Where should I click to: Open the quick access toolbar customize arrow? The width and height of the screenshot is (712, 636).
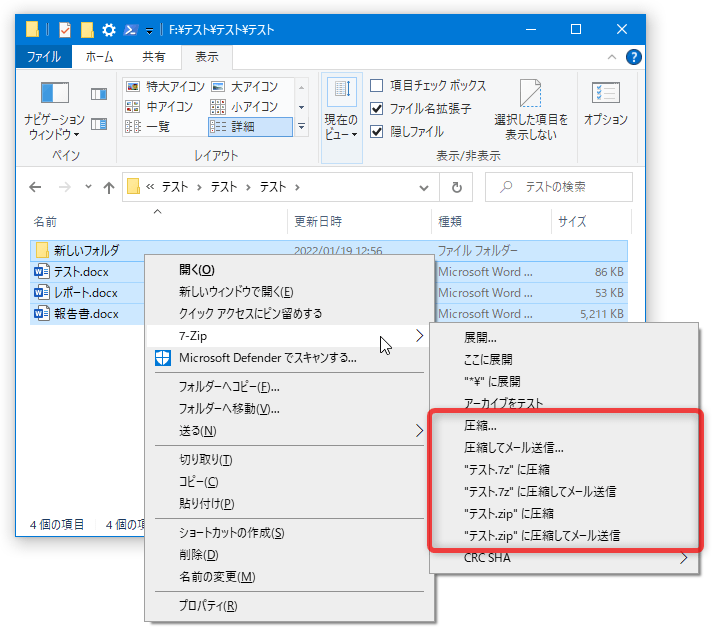pyautogui.click(x=149, y=31)
